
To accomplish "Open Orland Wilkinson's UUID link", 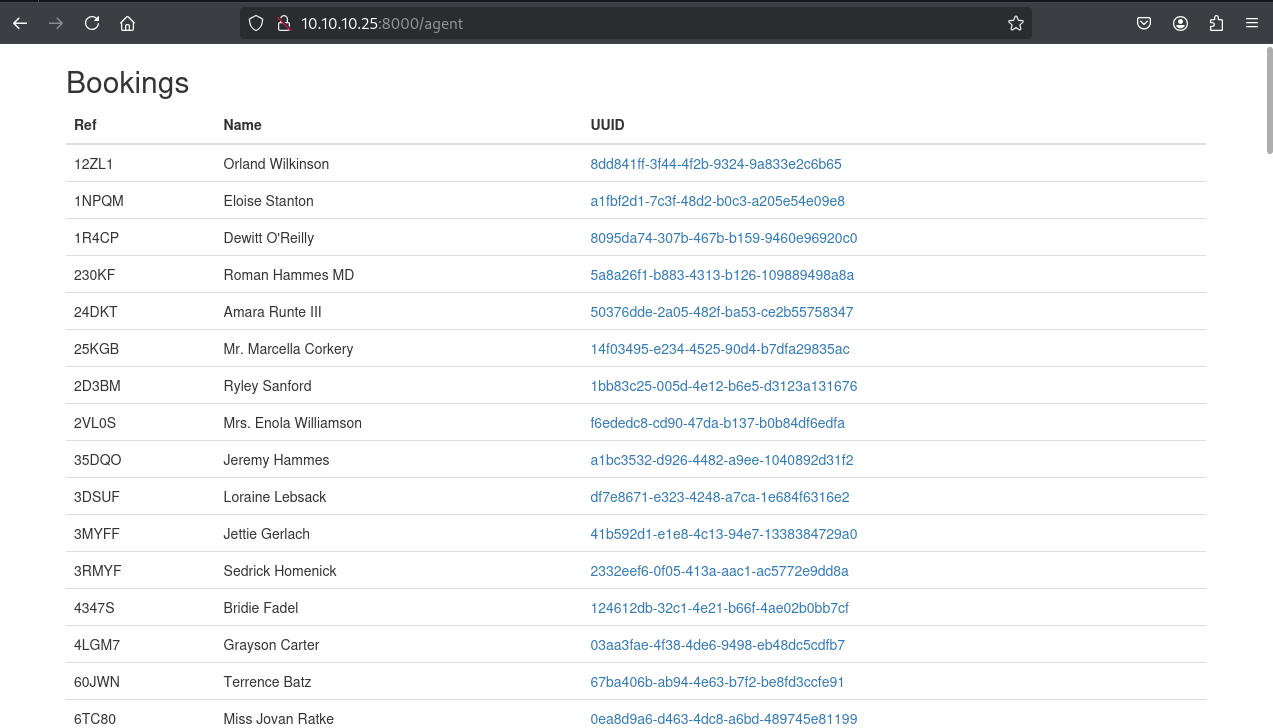I will (x=715, y=164).
